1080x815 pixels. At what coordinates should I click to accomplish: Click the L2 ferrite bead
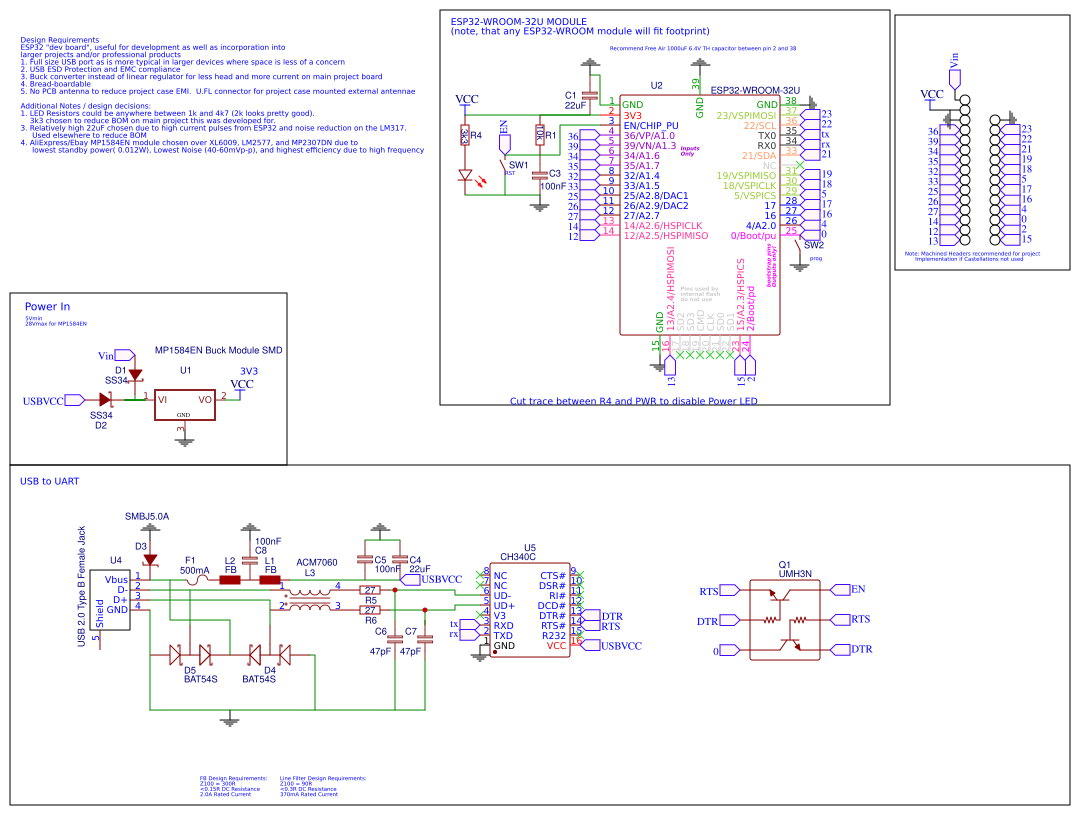tap(230, 580)
